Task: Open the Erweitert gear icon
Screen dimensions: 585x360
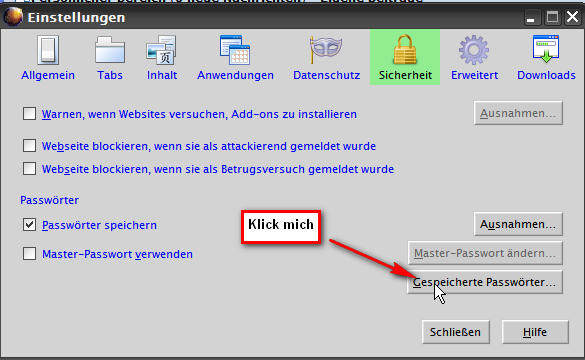Action: click(x=474, y=50)
